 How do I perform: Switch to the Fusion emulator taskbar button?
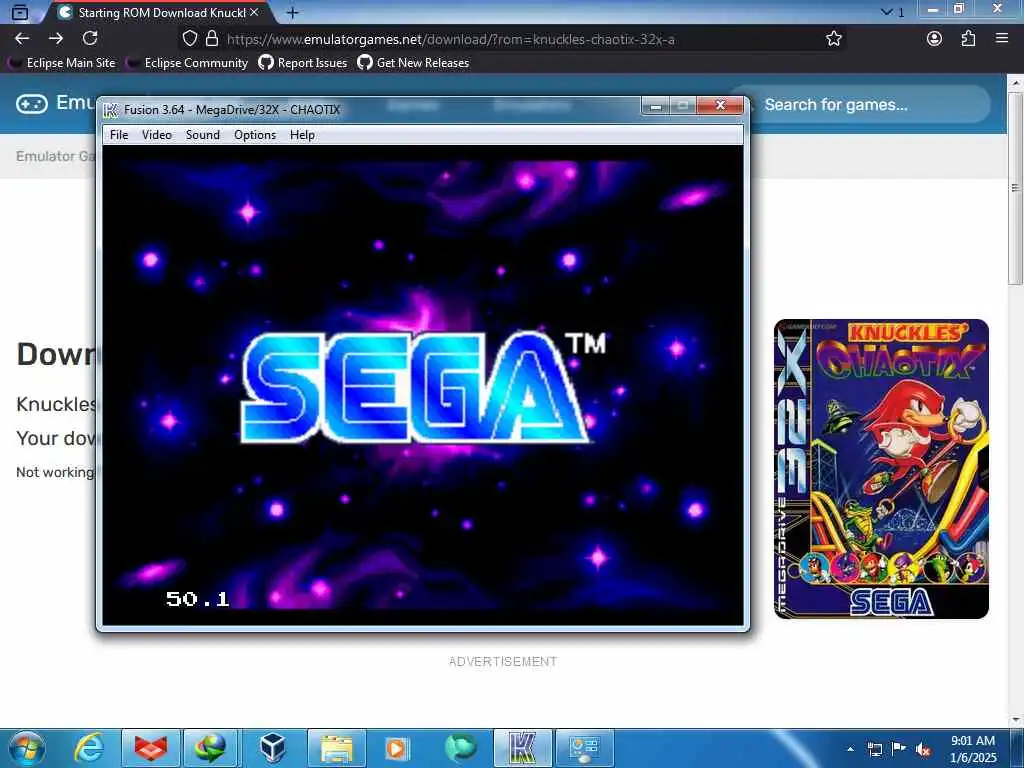tap(522, 748)
